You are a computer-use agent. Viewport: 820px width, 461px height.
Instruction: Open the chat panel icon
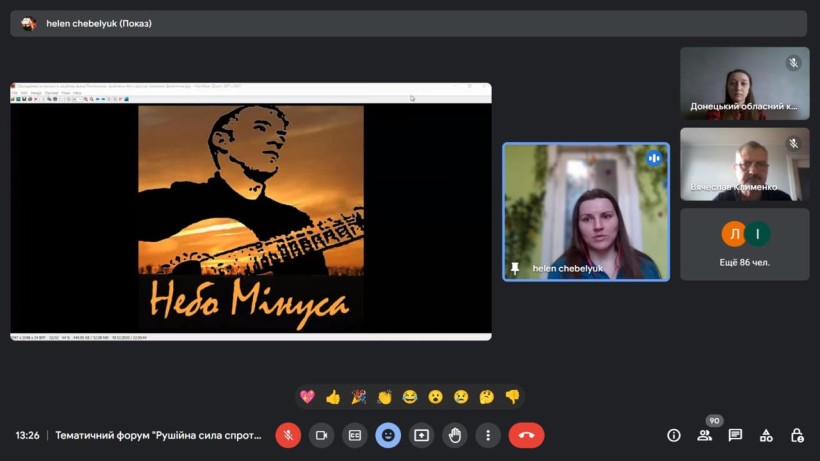pos(735,435)
